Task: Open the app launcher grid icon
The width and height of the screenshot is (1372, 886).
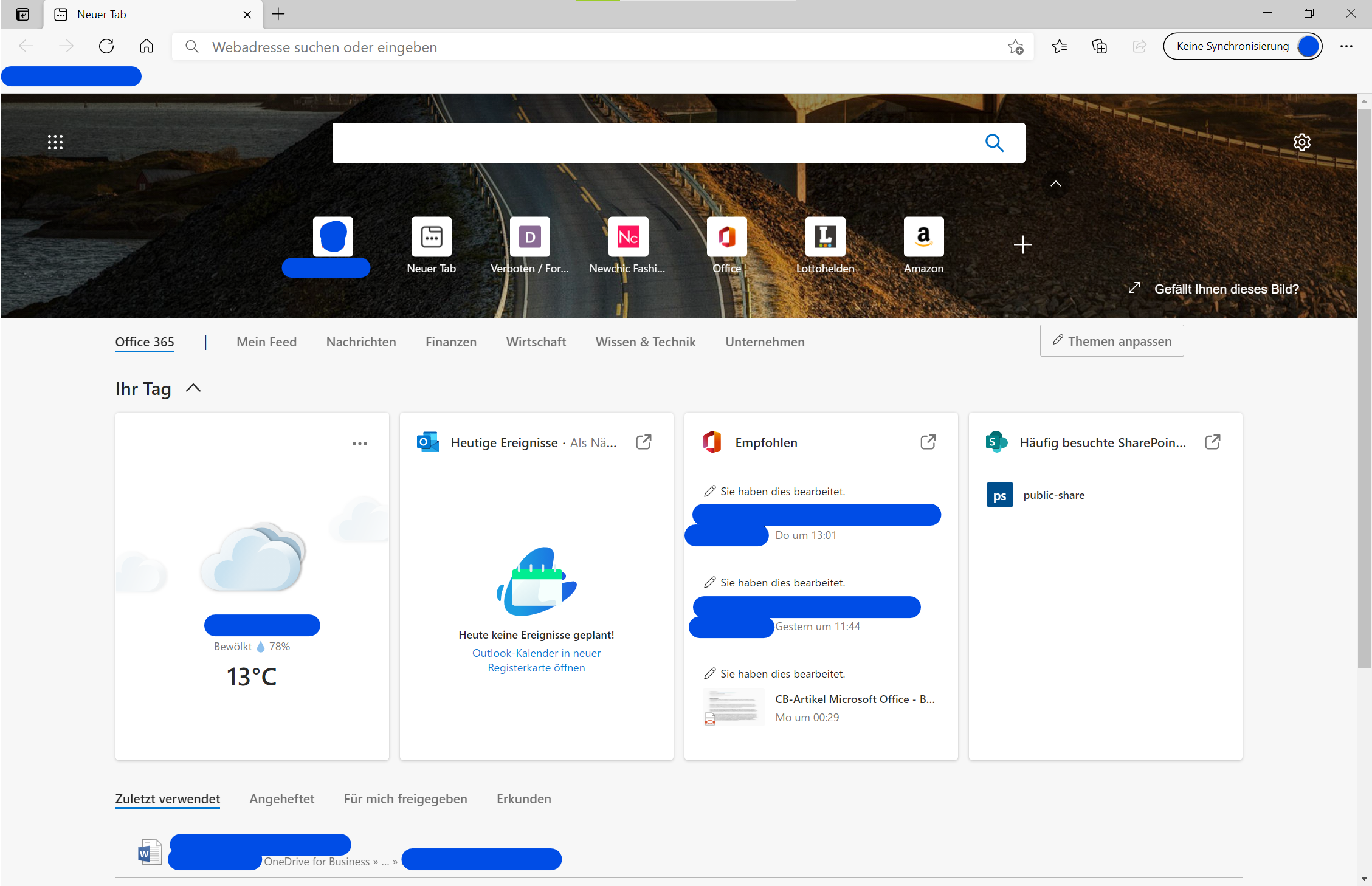Action: [55, 142]
